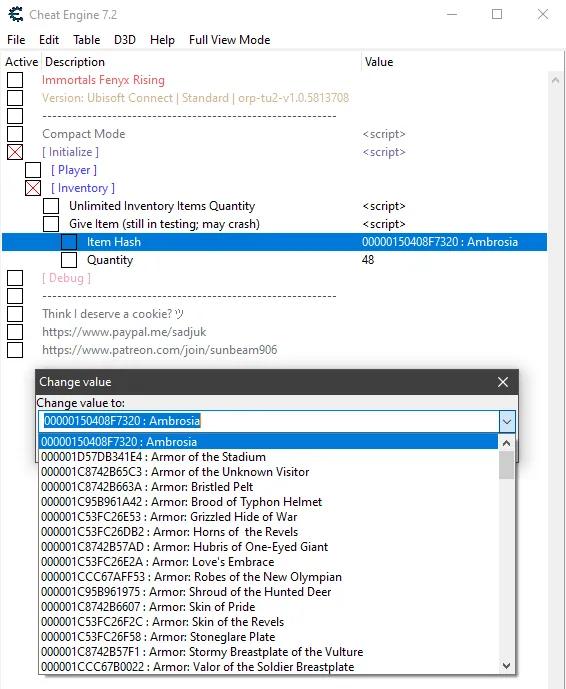Screen dimensions: 566x689
Task: Open the D3D menu
Action: point(125,40)
